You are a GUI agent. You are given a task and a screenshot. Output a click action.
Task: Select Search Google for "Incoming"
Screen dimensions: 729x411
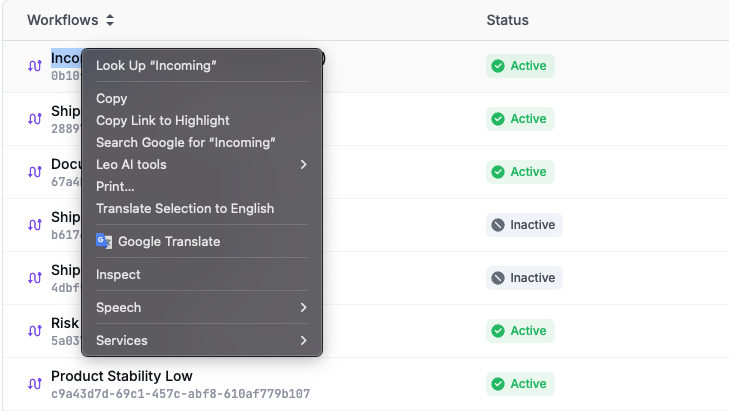click(202, 142)
